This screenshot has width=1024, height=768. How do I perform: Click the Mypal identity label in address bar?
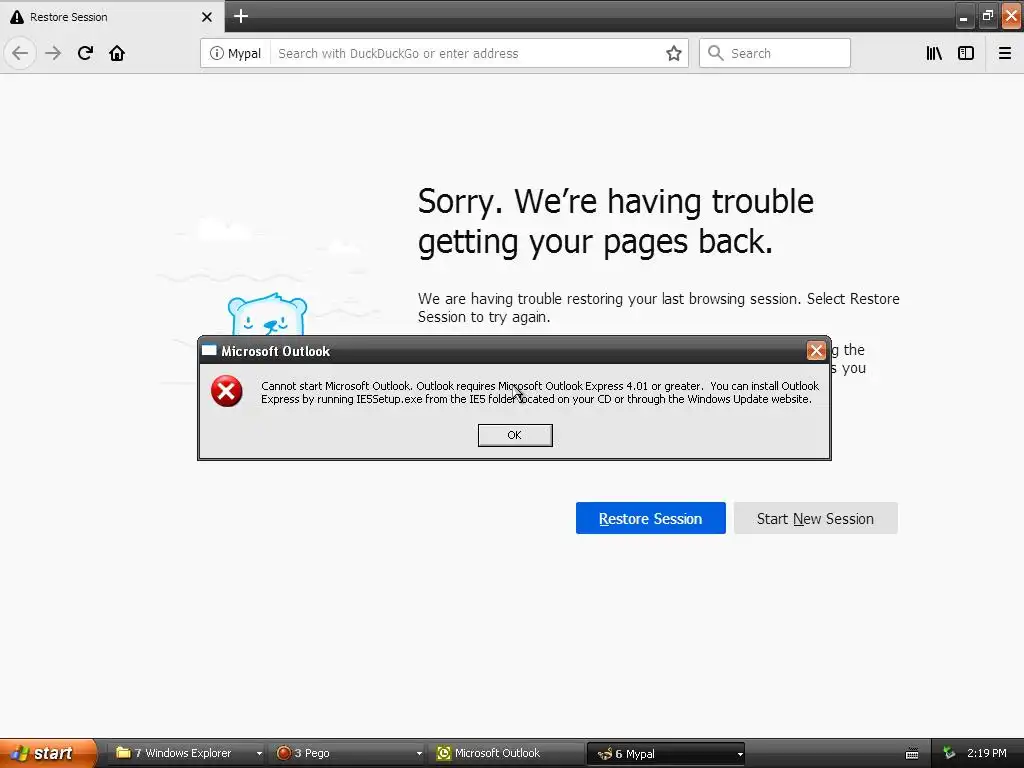244,54
